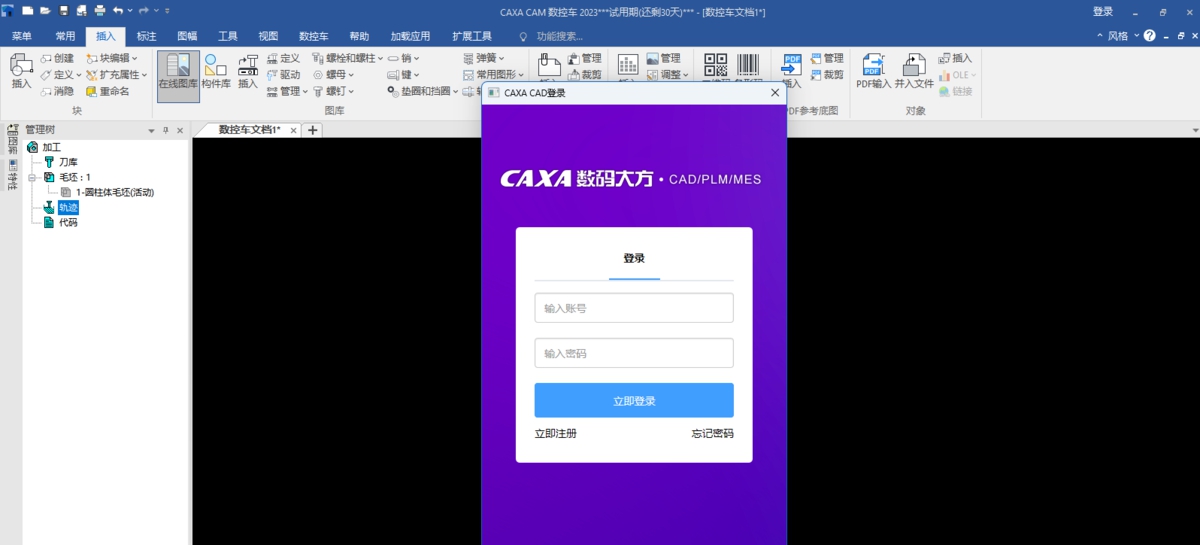
Task: Click the 插入 icon in 图库 group
Action: 248,72
